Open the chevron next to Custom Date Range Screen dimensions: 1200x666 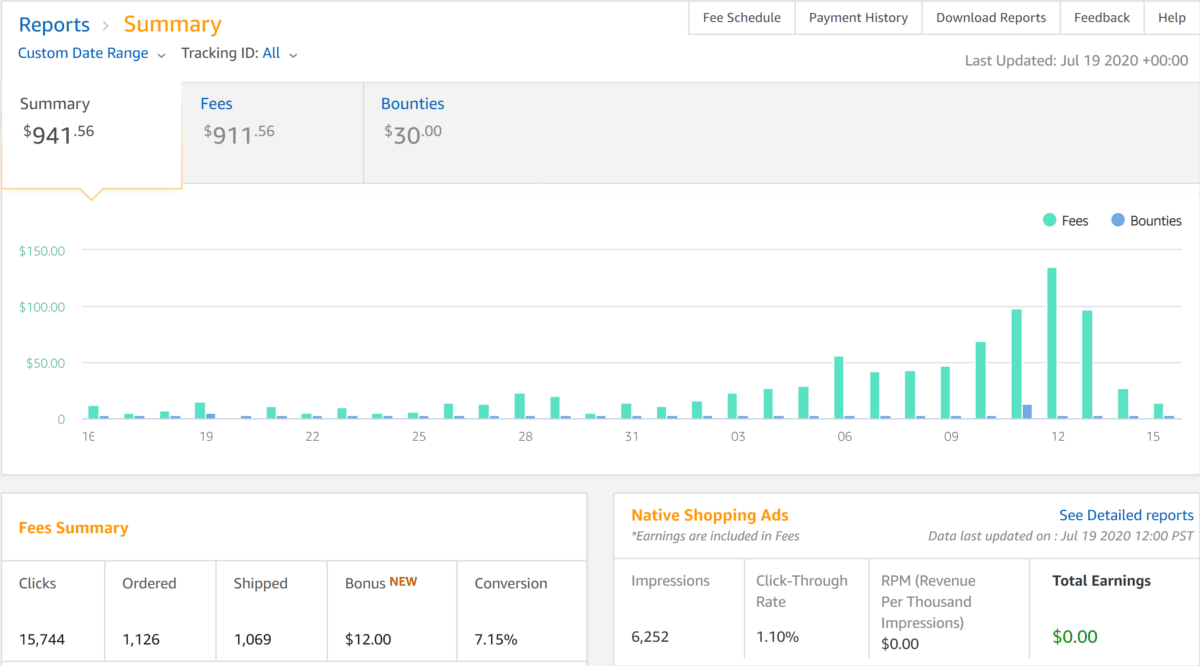tap(161, 54)
